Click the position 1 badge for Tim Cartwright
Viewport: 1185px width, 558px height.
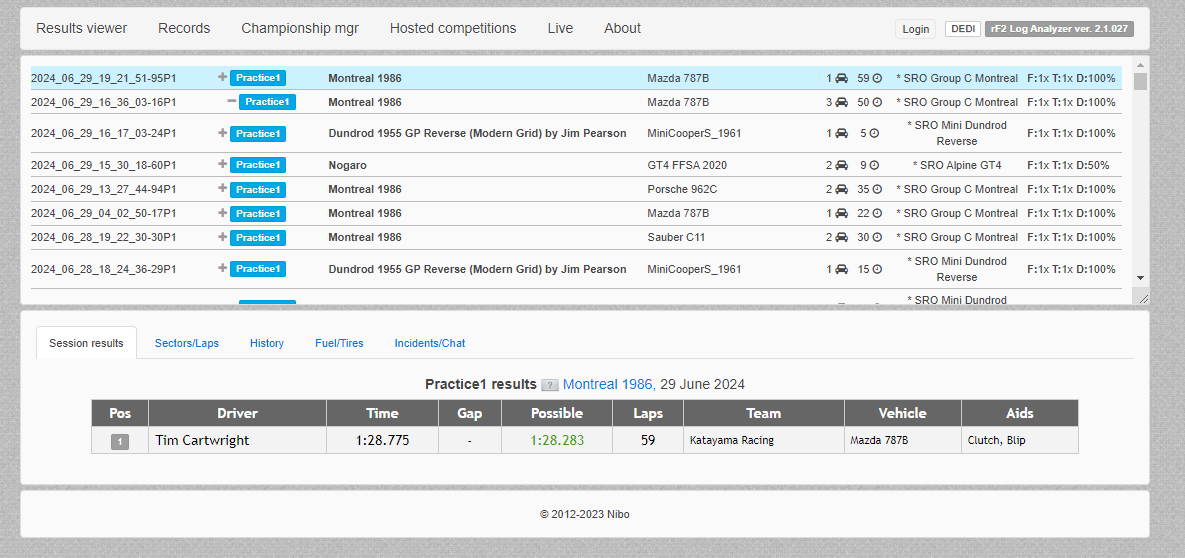pos(120,441)
